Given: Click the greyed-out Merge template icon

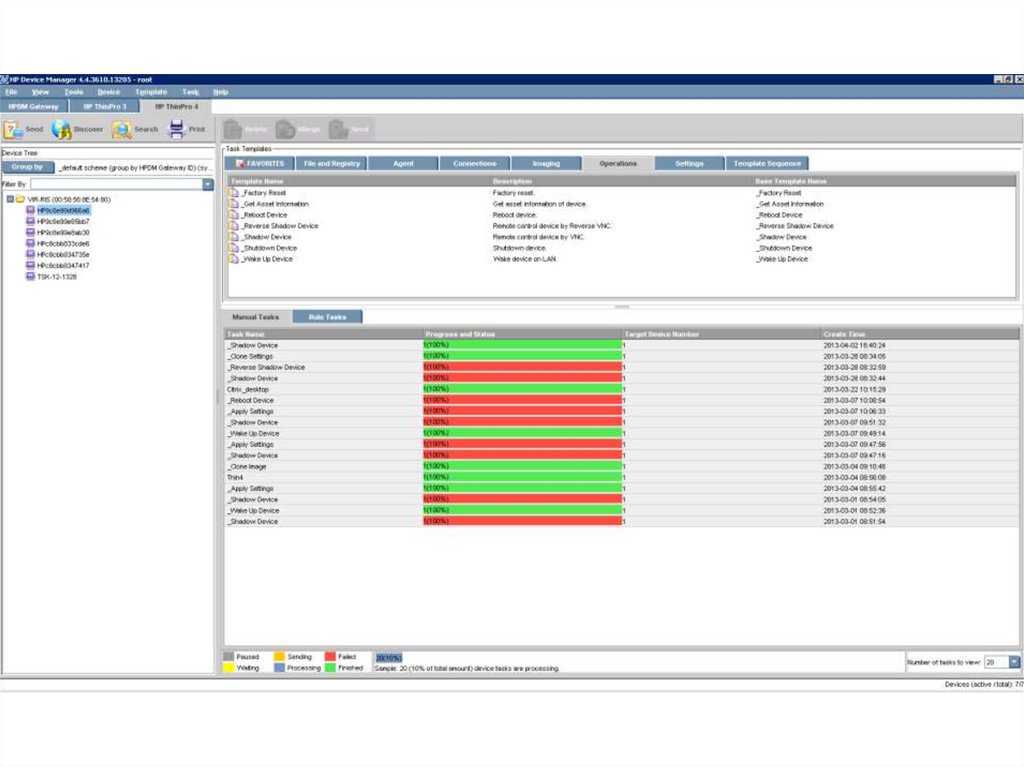Looking at the screenshot, I should [x=285, y=129].
